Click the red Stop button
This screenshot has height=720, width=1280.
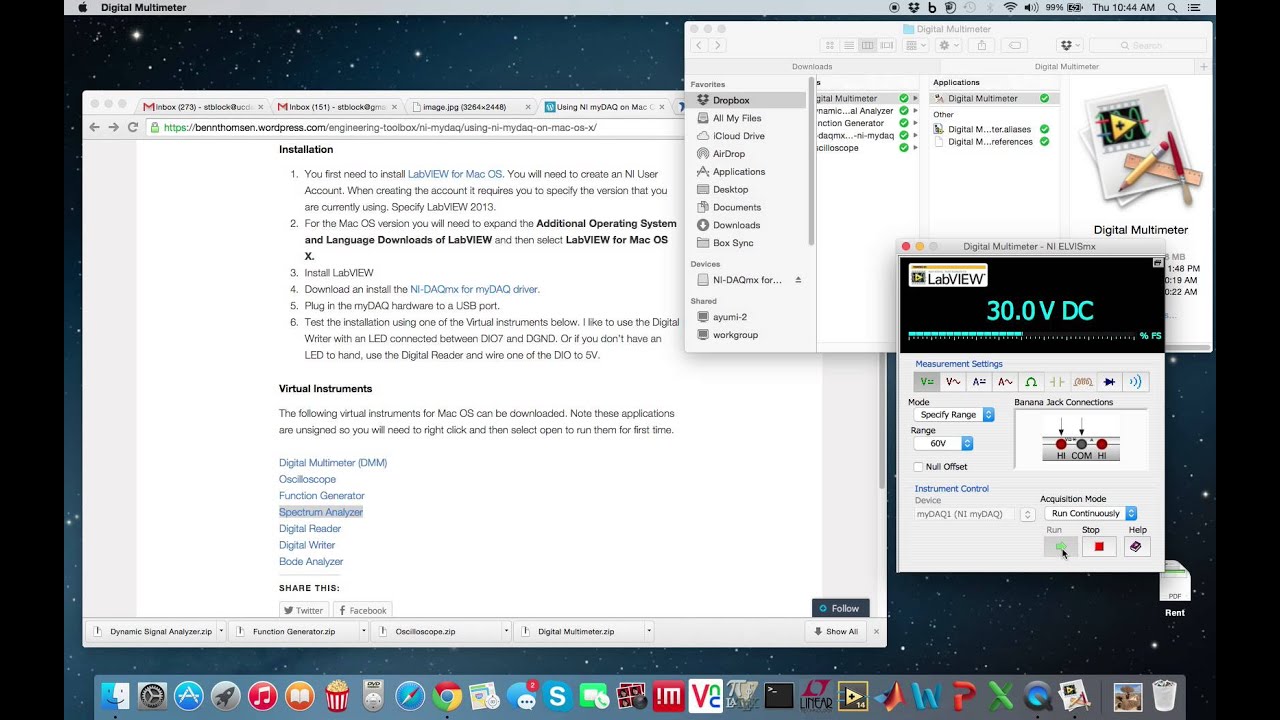point(1098,546)
